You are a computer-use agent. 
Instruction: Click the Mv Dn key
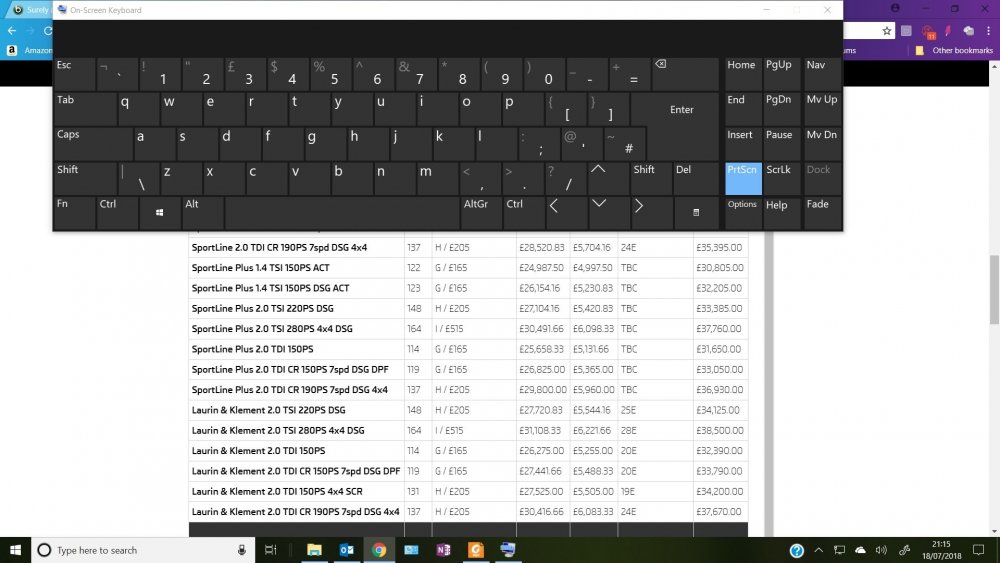pyautogui.click(x=822, y=143)
